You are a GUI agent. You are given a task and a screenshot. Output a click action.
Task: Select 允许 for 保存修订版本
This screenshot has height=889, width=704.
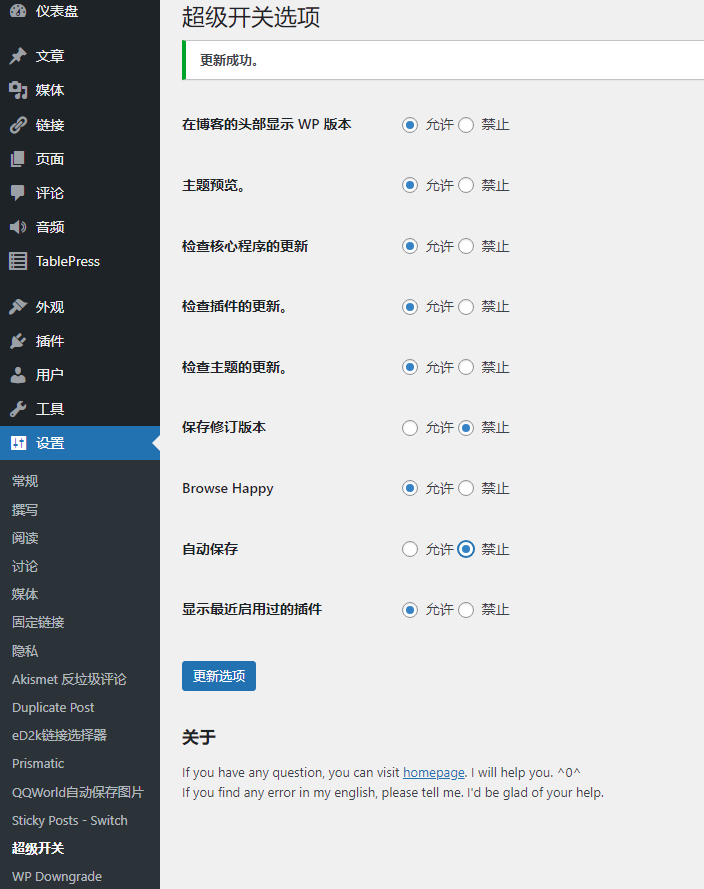(x=410, y=428)
